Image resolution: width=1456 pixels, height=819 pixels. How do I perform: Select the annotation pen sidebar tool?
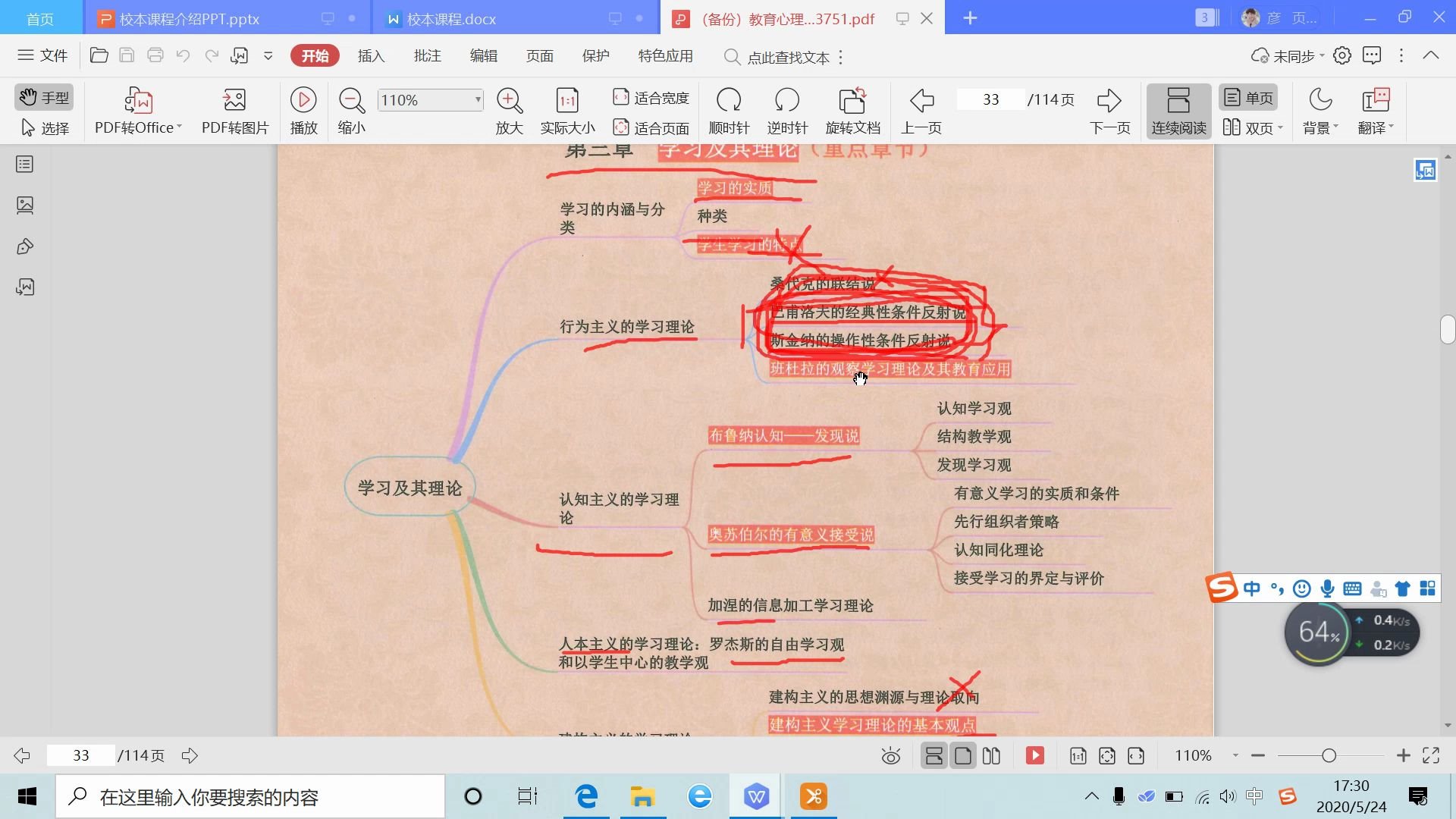[x=25, y=246]
